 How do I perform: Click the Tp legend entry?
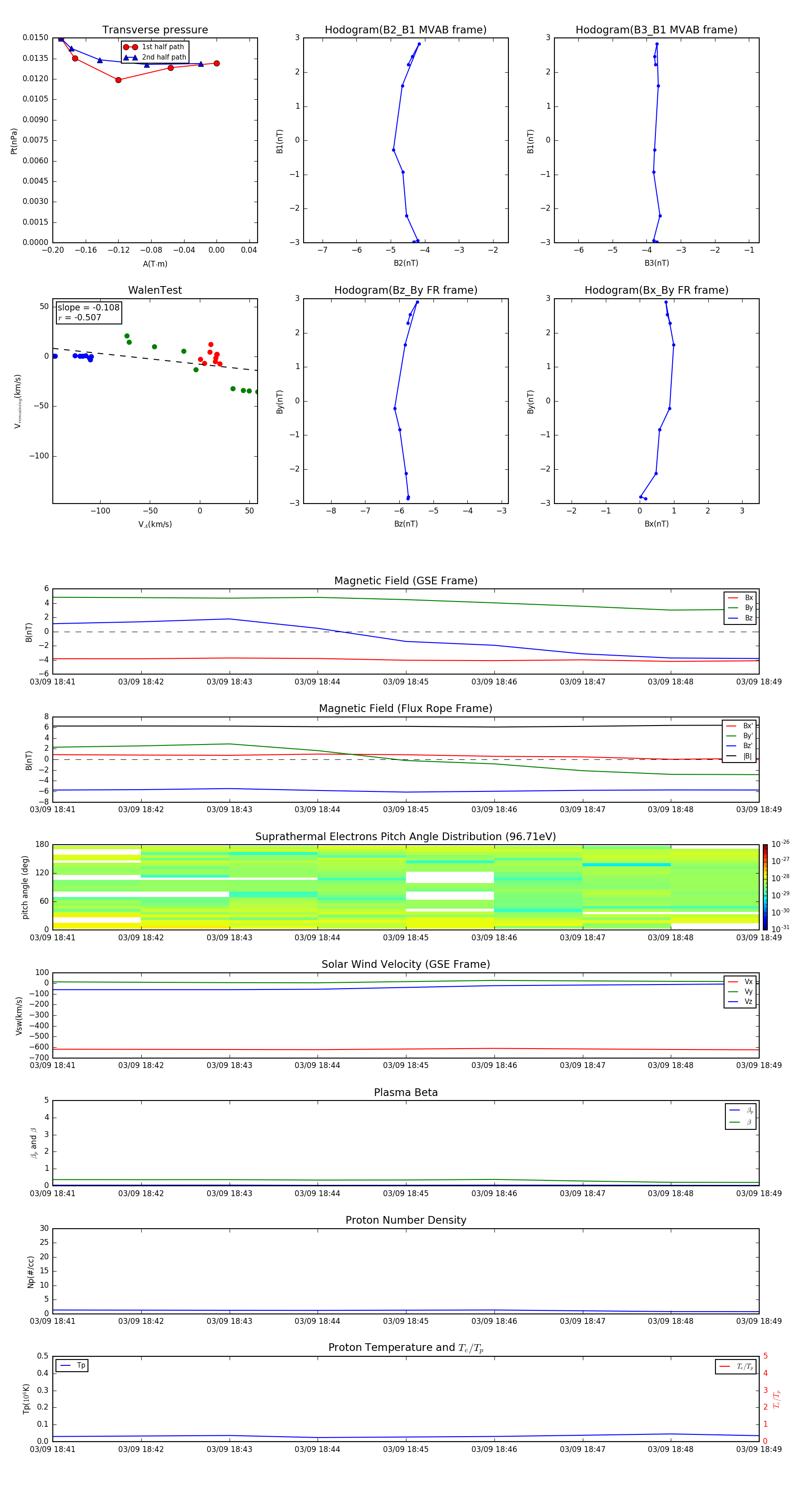[72, 1365]
